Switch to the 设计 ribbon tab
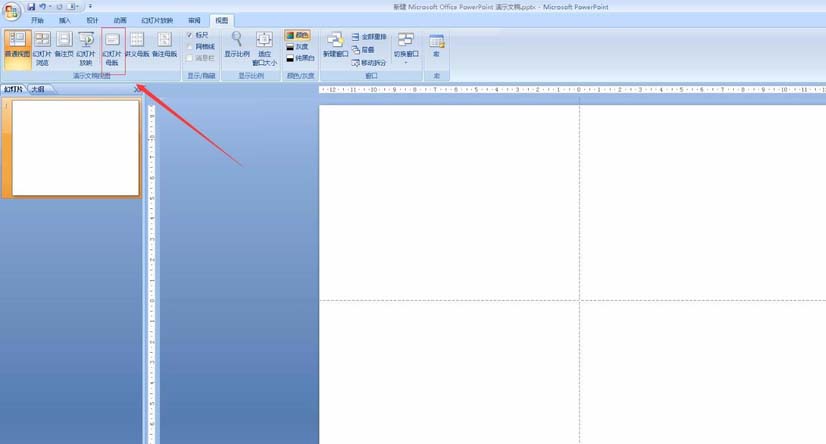The height and width of the screenshot is (444, 826). coord(92,21)
